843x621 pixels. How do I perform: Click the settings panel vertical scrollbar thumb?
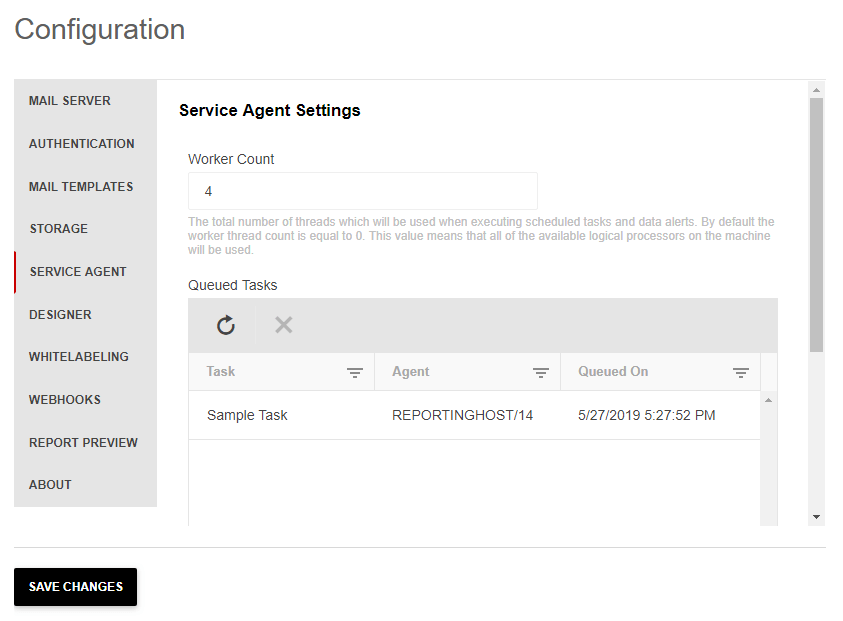[816, 225]
